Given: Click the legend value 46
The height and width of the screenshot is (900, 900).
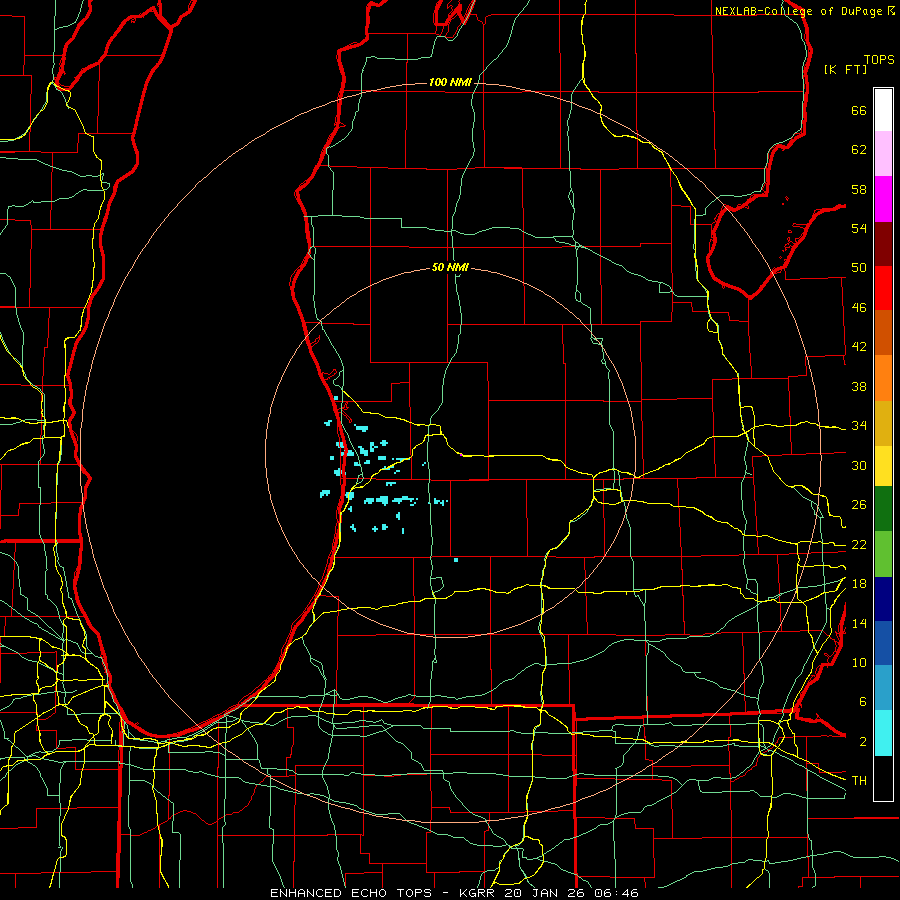Looking at the screenshot, I should [859, 308].
